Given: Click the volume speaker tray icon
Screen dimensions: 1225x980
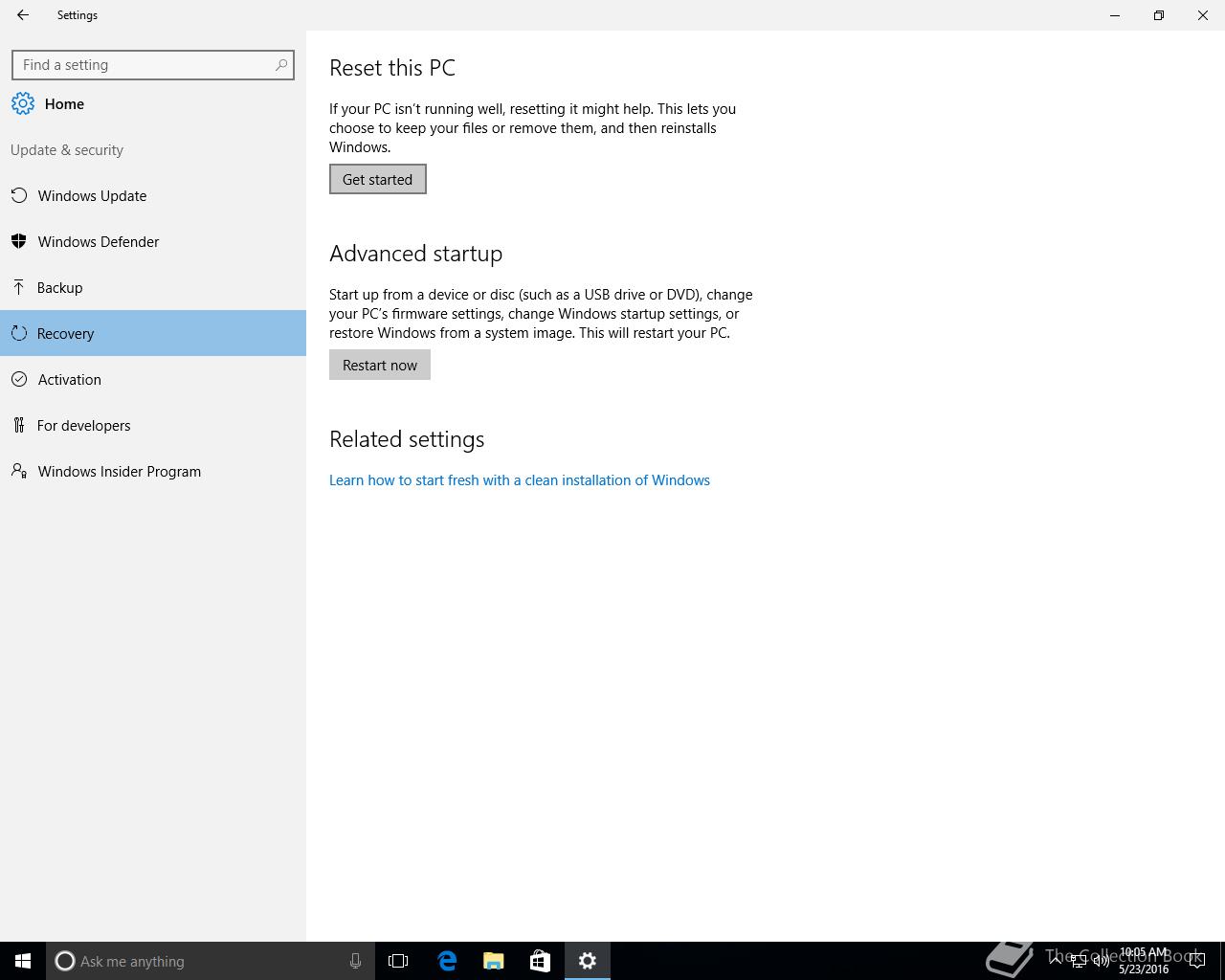Looking at the screenshot, I should tap(1101, 961).
